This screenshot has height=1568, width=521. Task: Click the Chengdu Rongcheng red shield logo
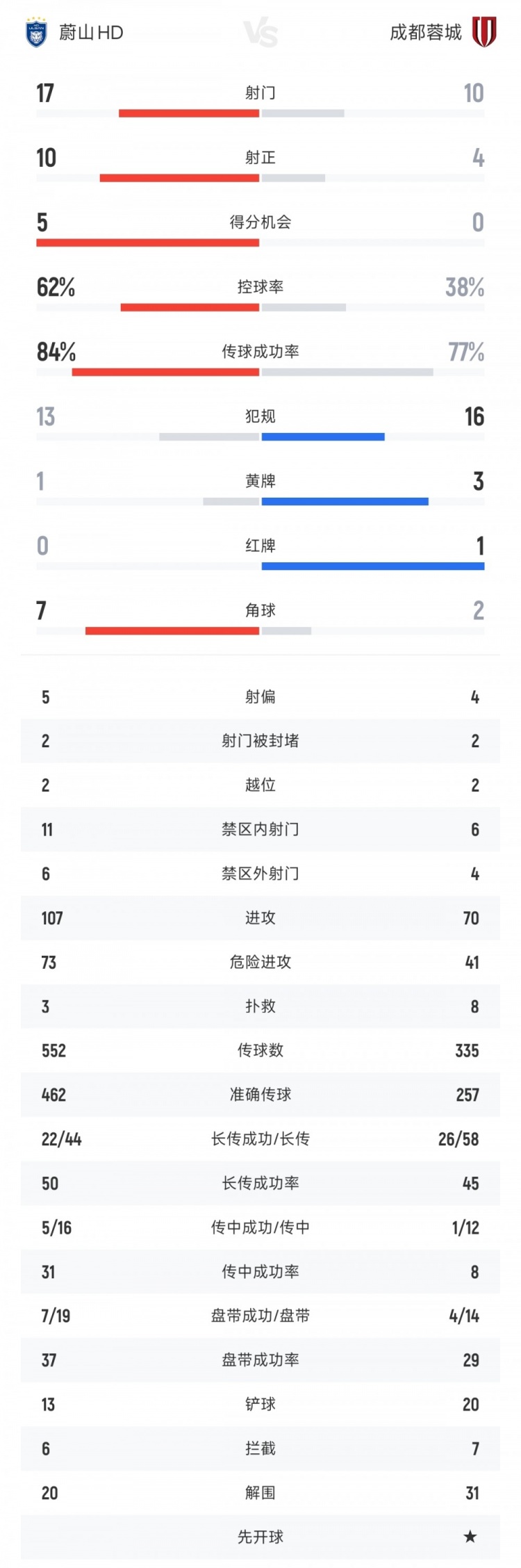point(484,32)
